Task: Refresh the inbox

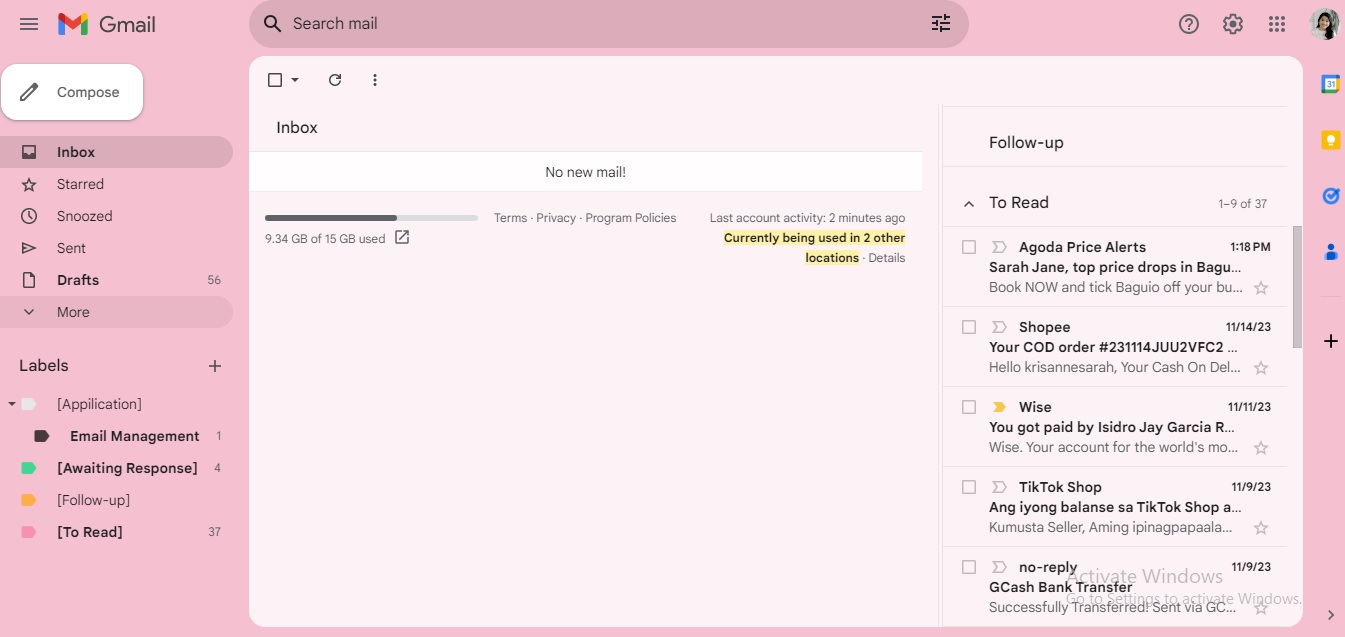Action: click(x=335, y=80)
